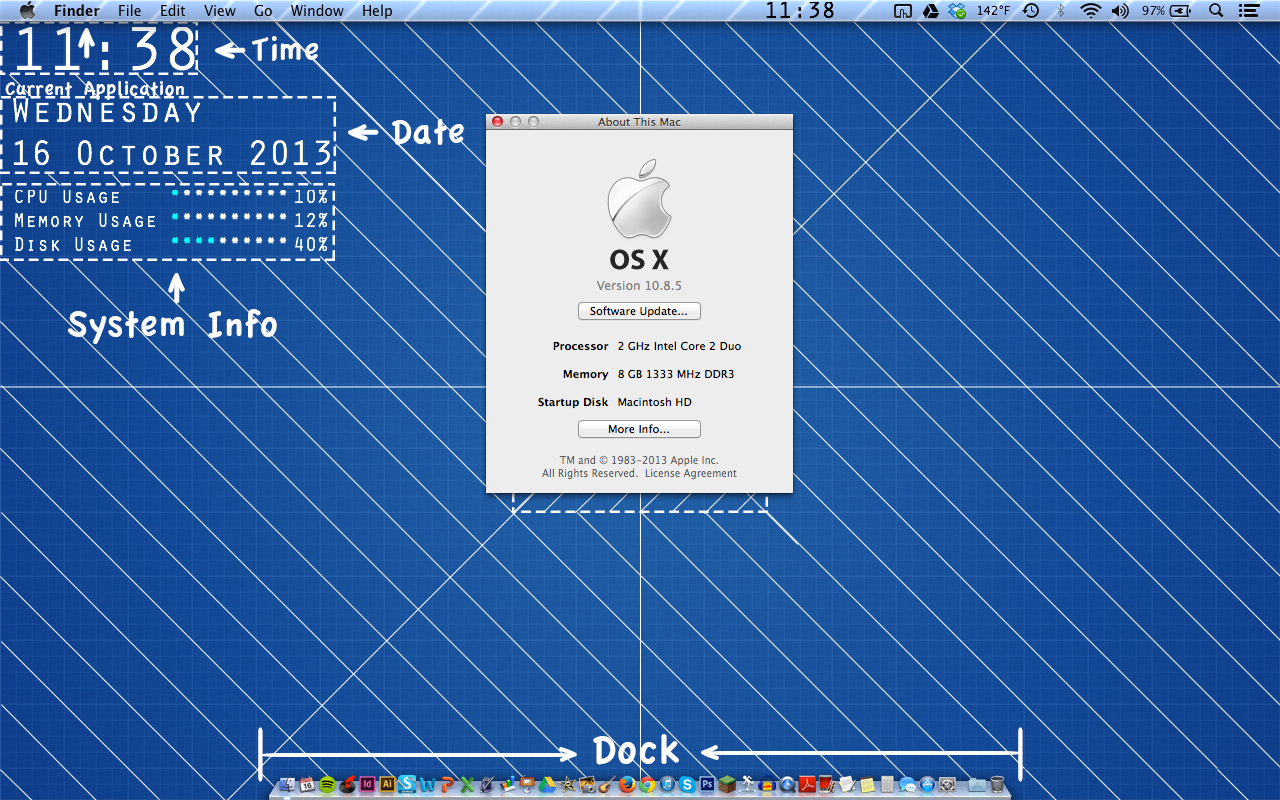Open iPhoto from the dock

(x=587, y=785)
